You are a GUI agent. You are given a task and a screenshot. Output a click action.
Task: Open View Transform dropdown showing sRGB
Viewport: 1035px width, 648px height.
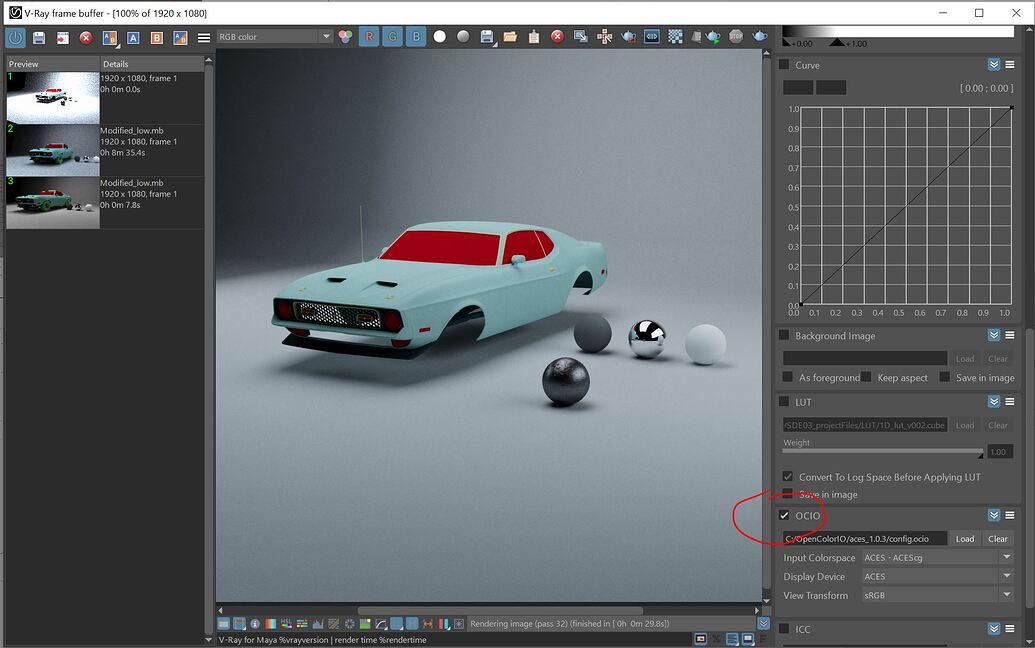coord(938,595)
